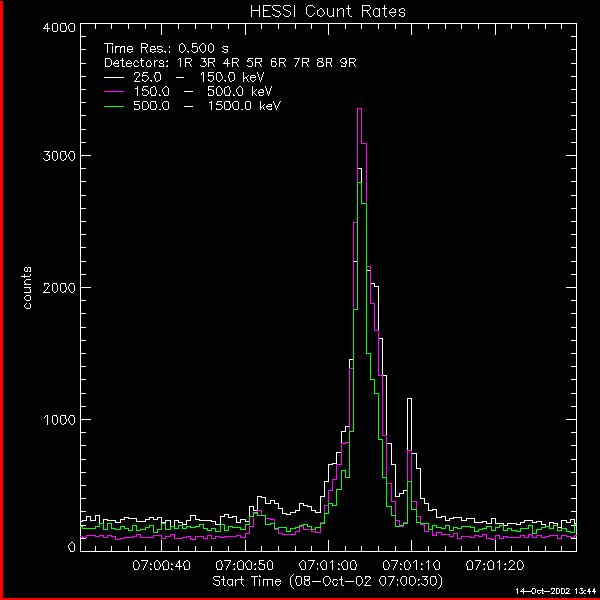The width and height of the screenshot is (600, 600).
Task: Click the 'Time Res.: 0.500 s' label
Action: coord(166,49)
